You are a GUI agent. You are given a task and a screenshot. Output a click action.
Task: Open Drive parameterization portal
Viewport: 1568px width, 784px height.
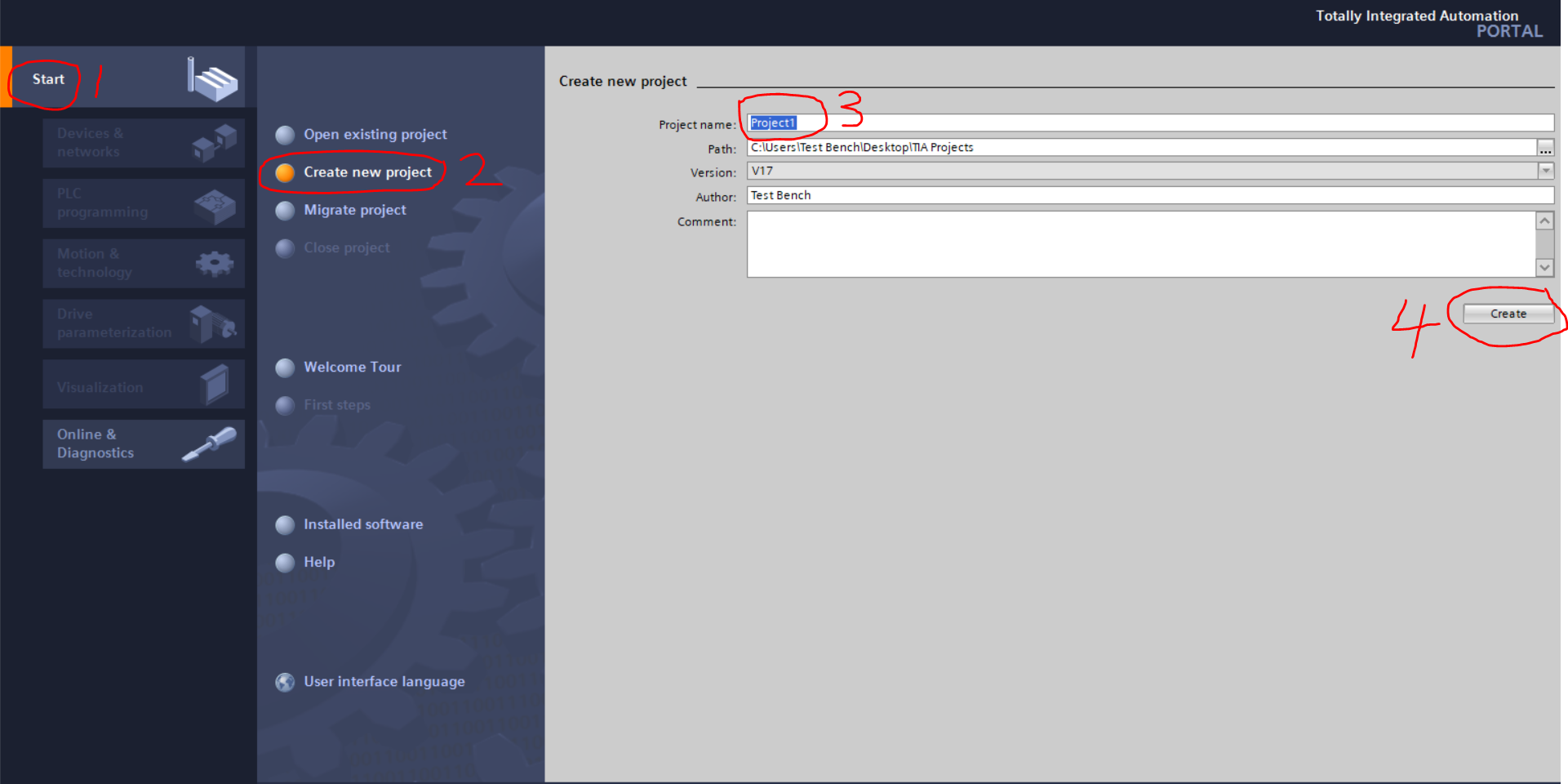144,323
